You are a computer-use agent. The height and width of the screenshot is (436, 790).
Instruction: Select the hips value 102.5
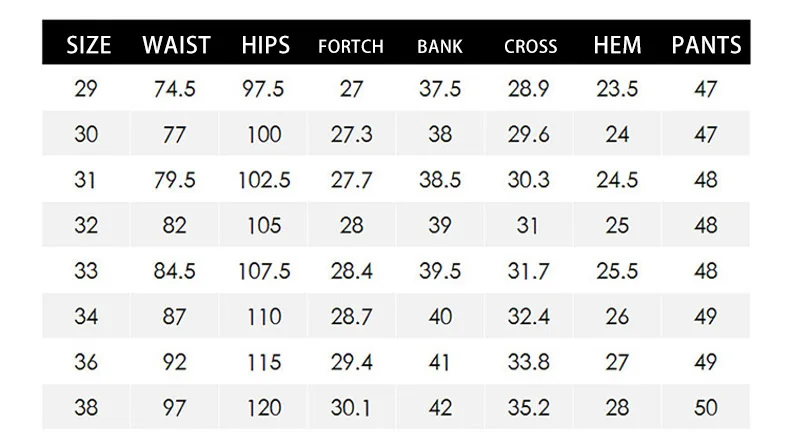tap(264, 180)
